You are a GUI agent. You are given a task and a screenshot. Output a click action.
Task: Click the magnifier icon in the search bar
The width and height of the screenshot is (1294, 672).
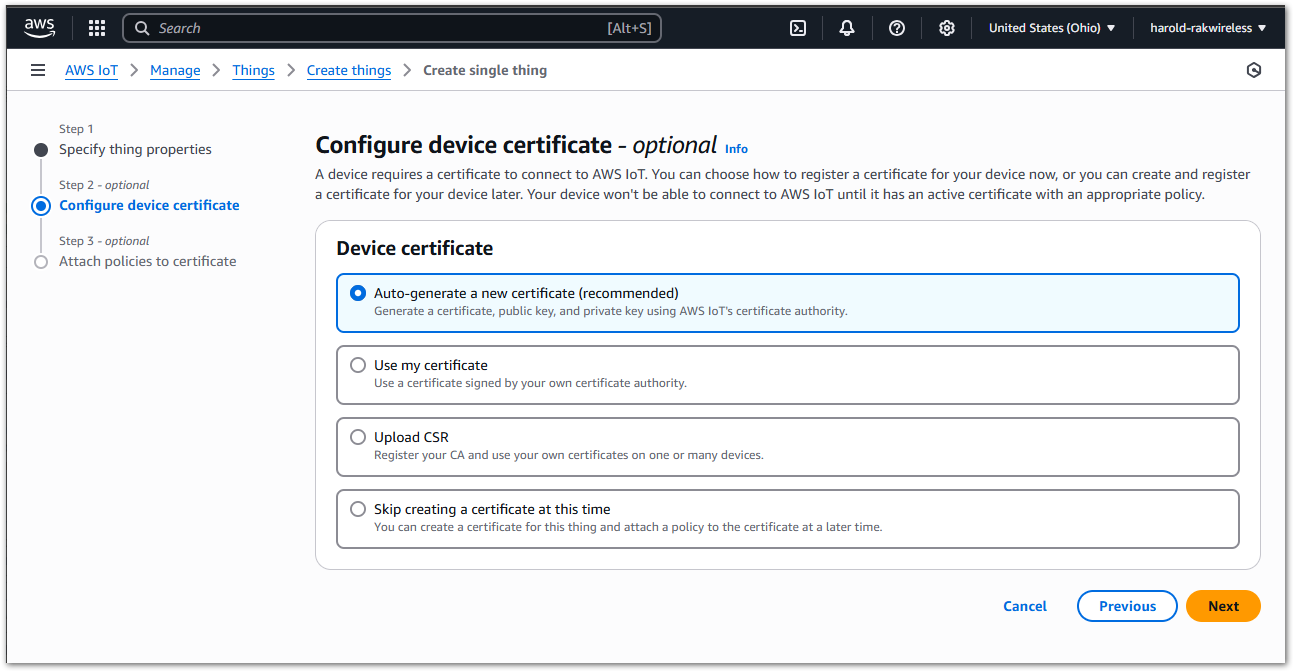(141, 27)
